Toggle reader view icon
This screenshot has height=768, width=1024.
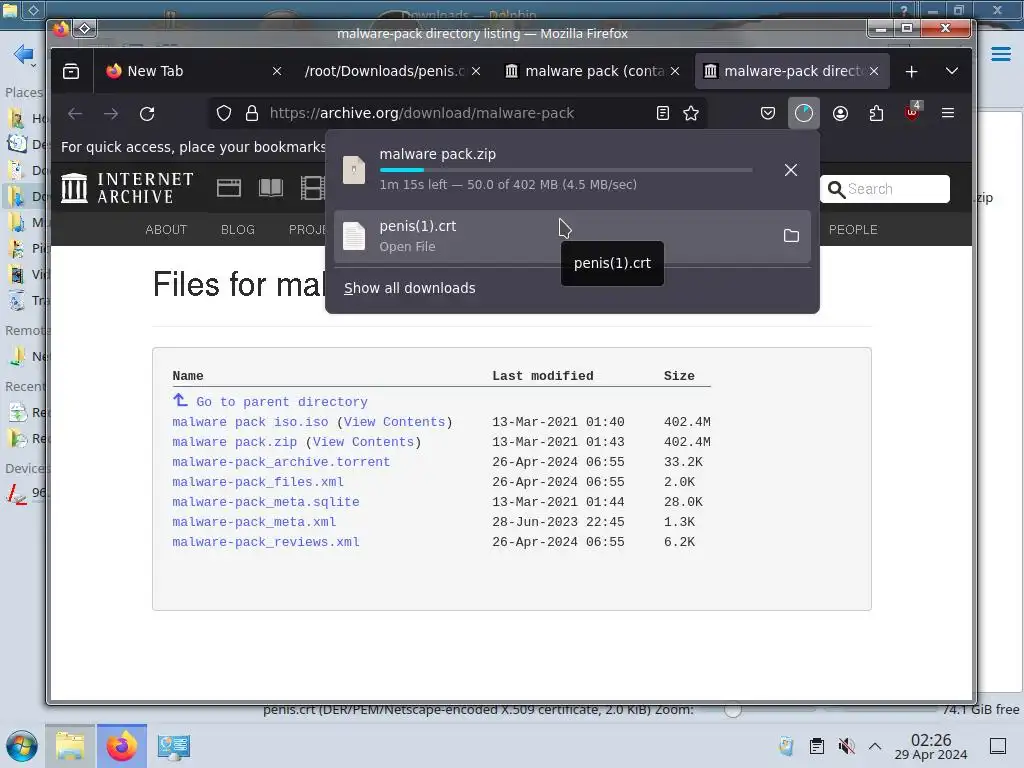coord(663,114)
